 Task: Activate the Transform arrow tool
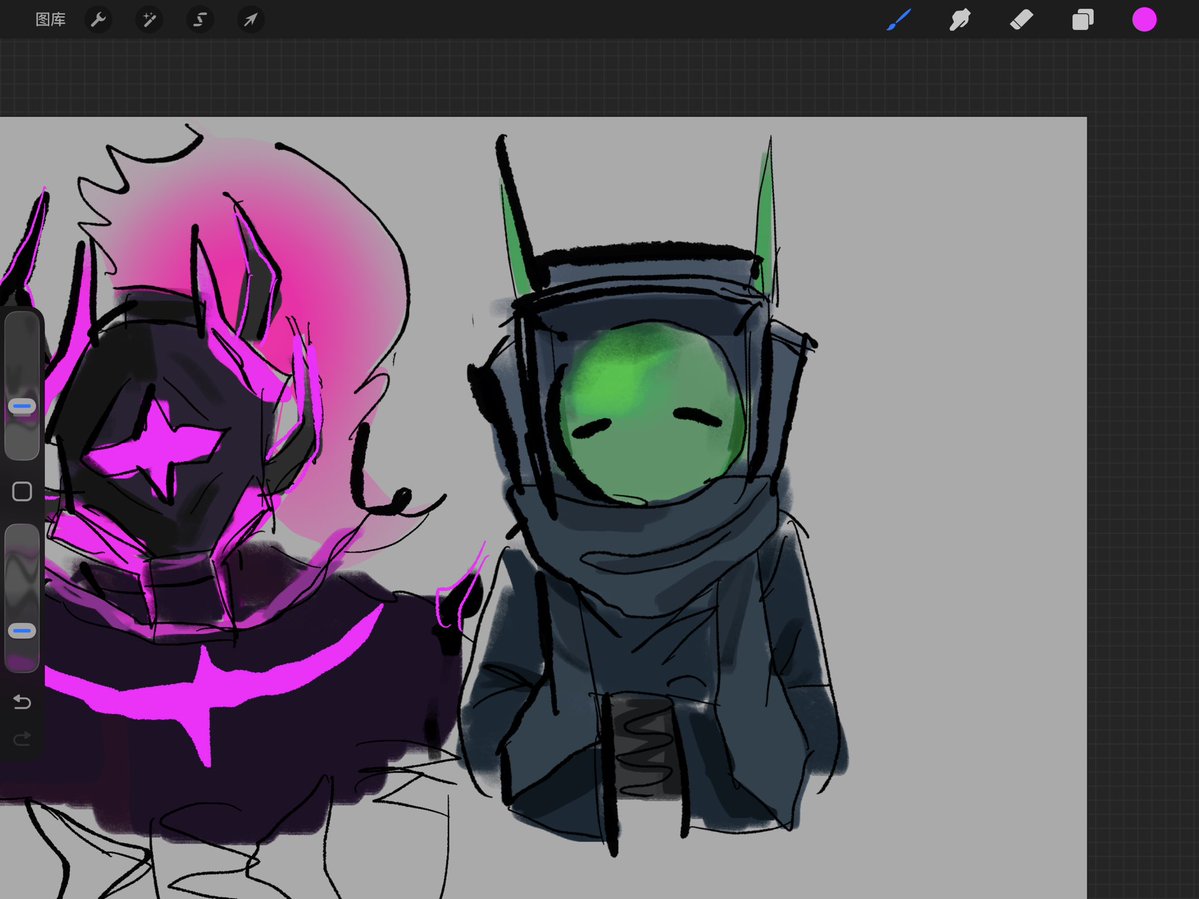251,20
